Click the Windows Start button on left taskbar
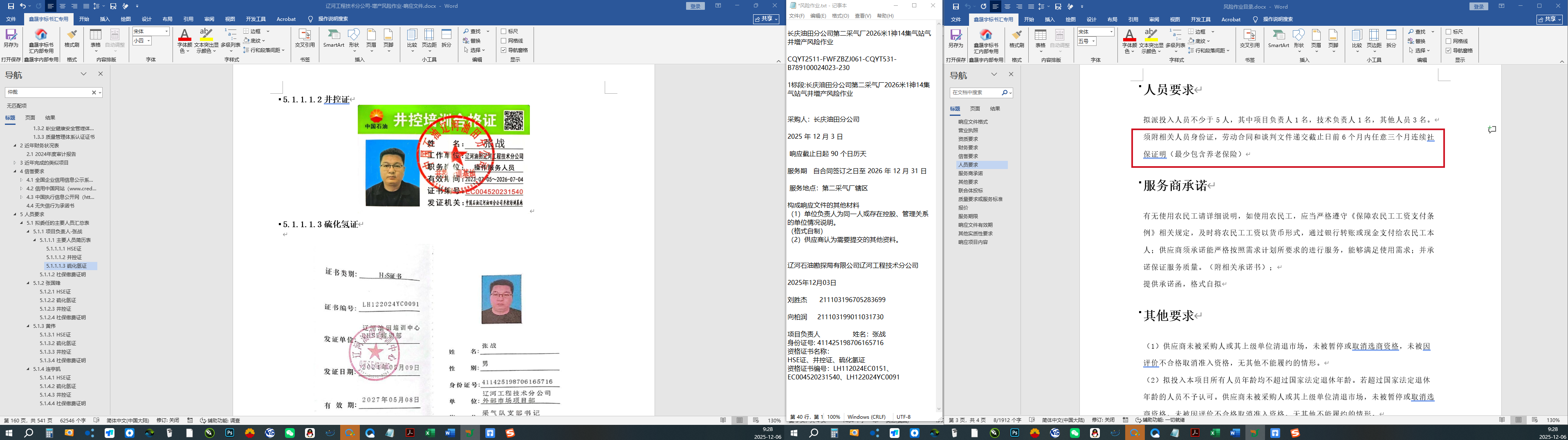 coord(9,433)
